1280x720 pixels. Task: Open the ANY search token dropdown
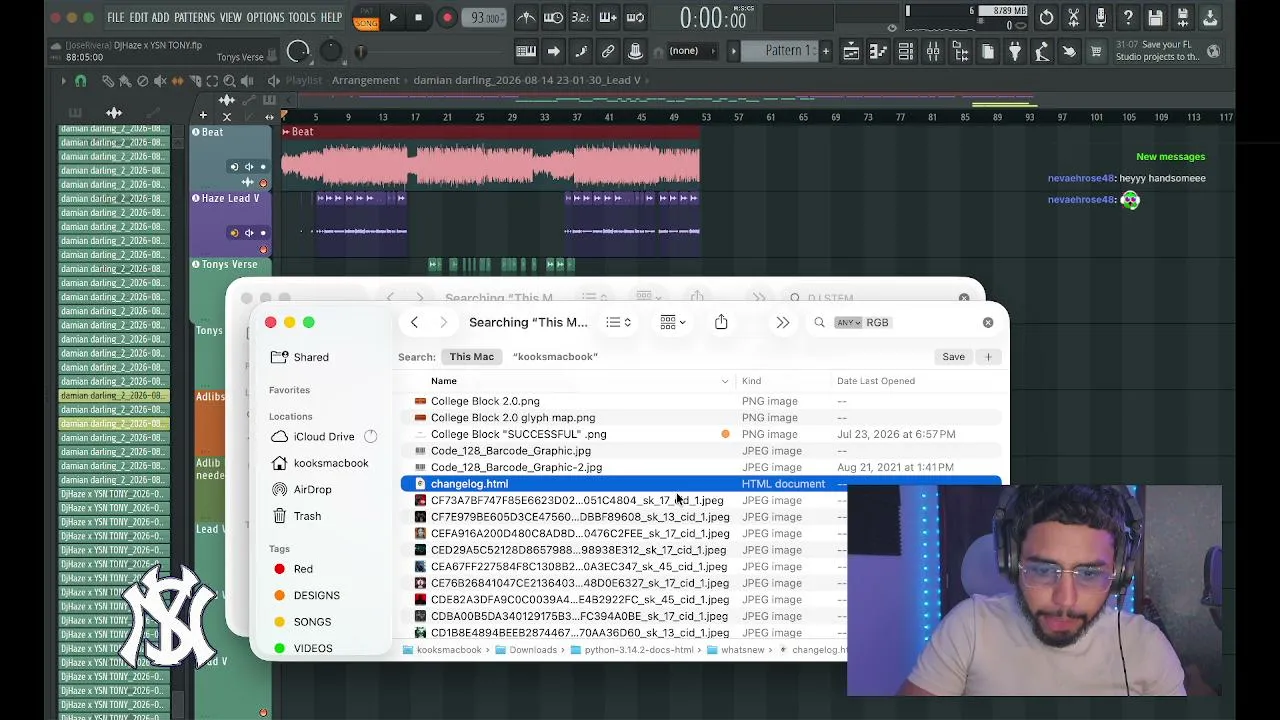coord(848,322)
